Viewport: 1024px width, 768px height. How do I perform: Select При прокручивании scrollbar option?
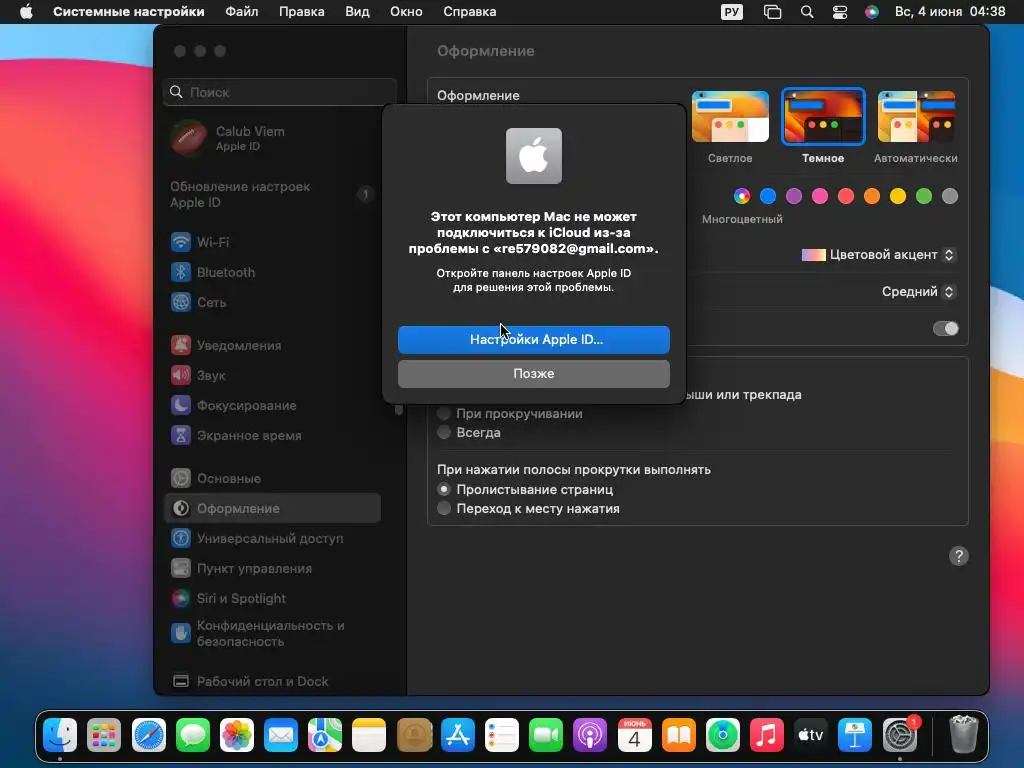[x=444, y=413]
